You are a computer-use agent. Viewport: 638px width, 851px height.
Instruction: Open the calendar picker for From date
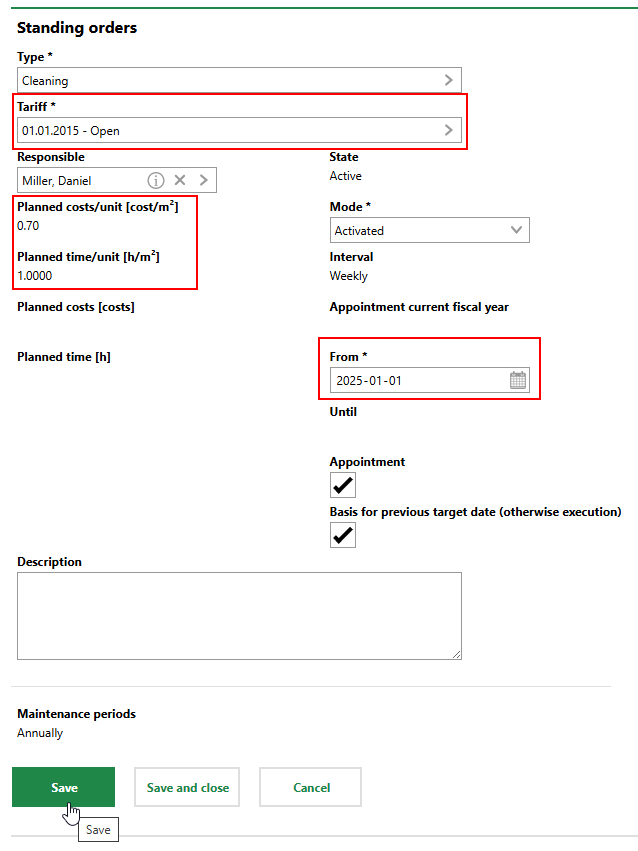click(x=517, y=381)
